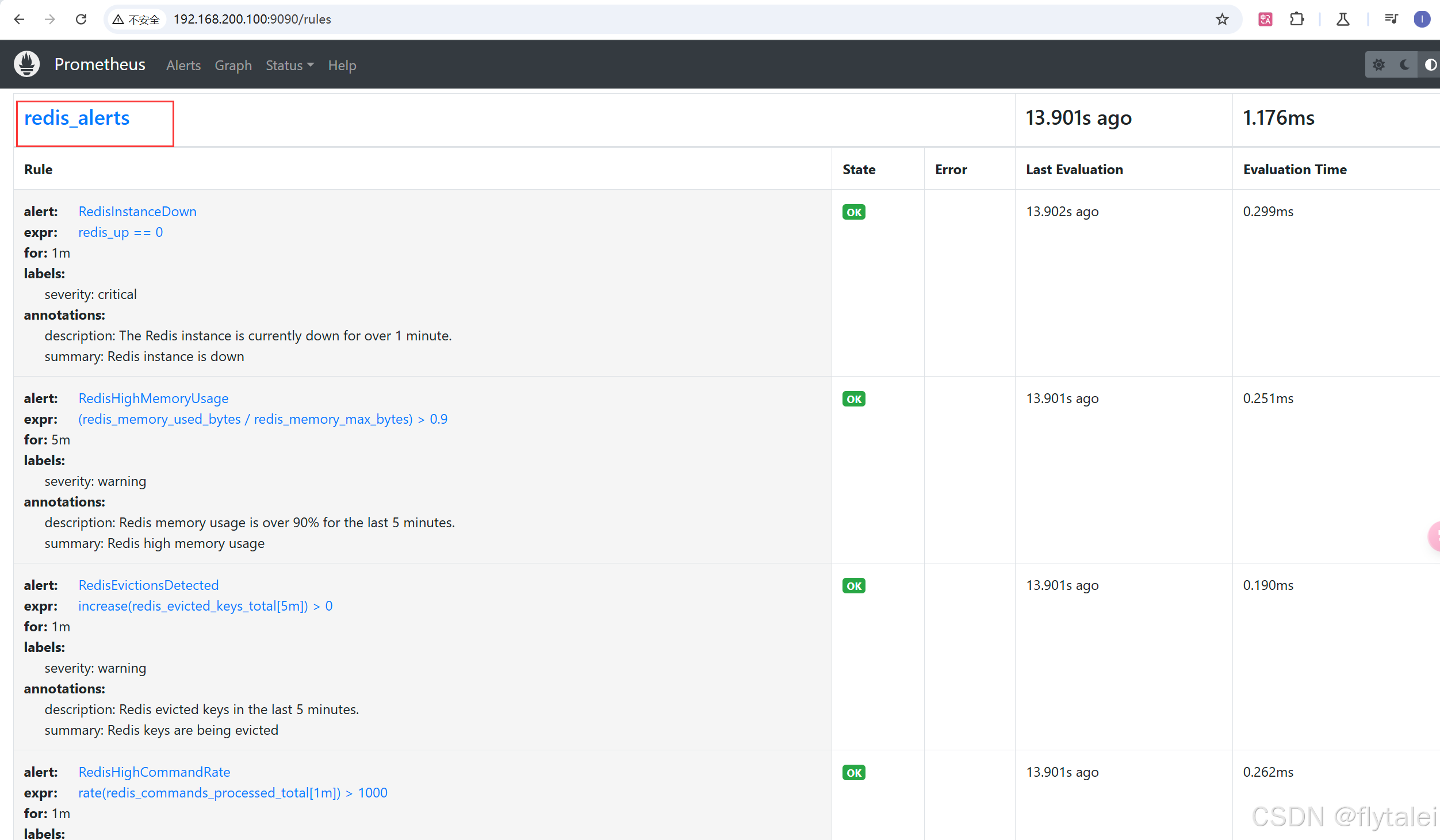Image resolution: width=1440 pixels, height=840 pixels.
Task: Open the browser profile avatar
Action: point(1422,19)
